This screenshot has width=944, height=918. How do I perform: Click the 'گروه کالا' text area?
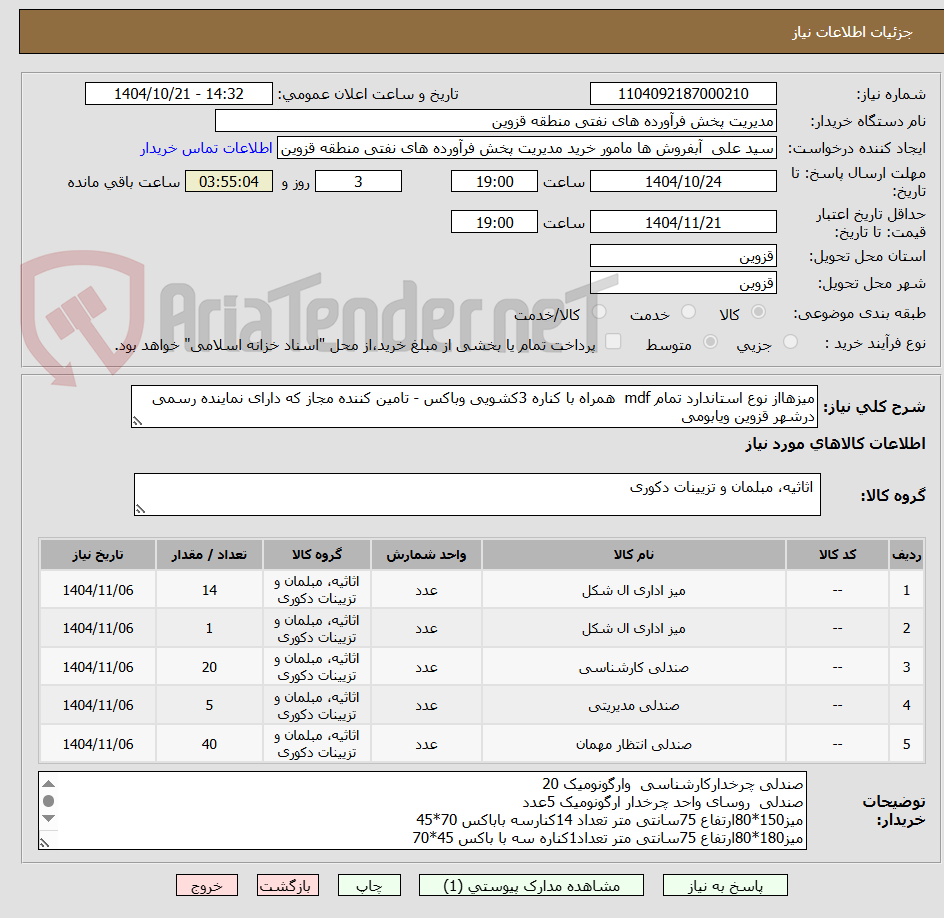477,494
